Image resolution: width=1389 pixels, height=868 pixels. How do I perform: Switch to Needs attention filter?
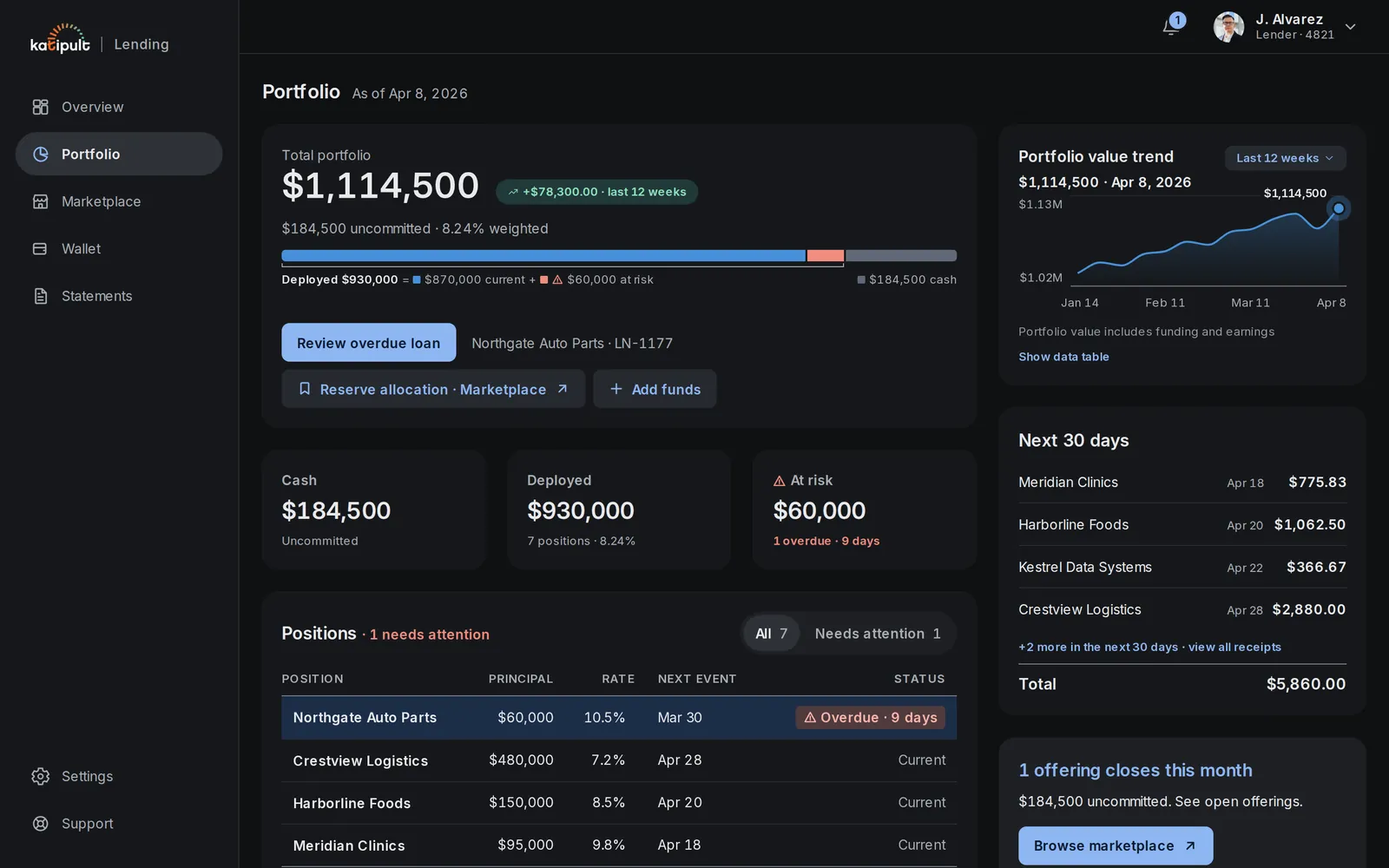878,634
